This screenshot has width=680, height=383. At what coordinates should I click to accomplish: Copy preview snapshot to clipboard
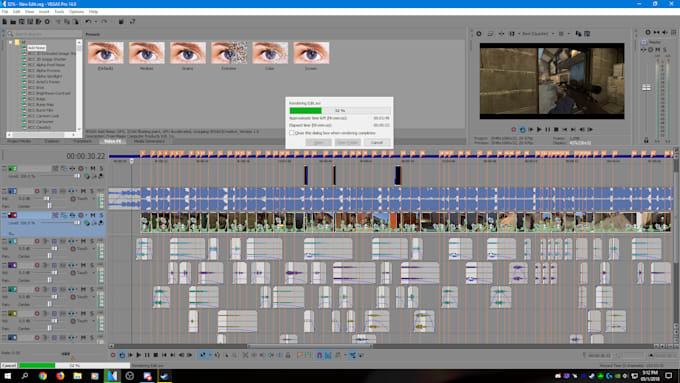[x=578, y=33]
